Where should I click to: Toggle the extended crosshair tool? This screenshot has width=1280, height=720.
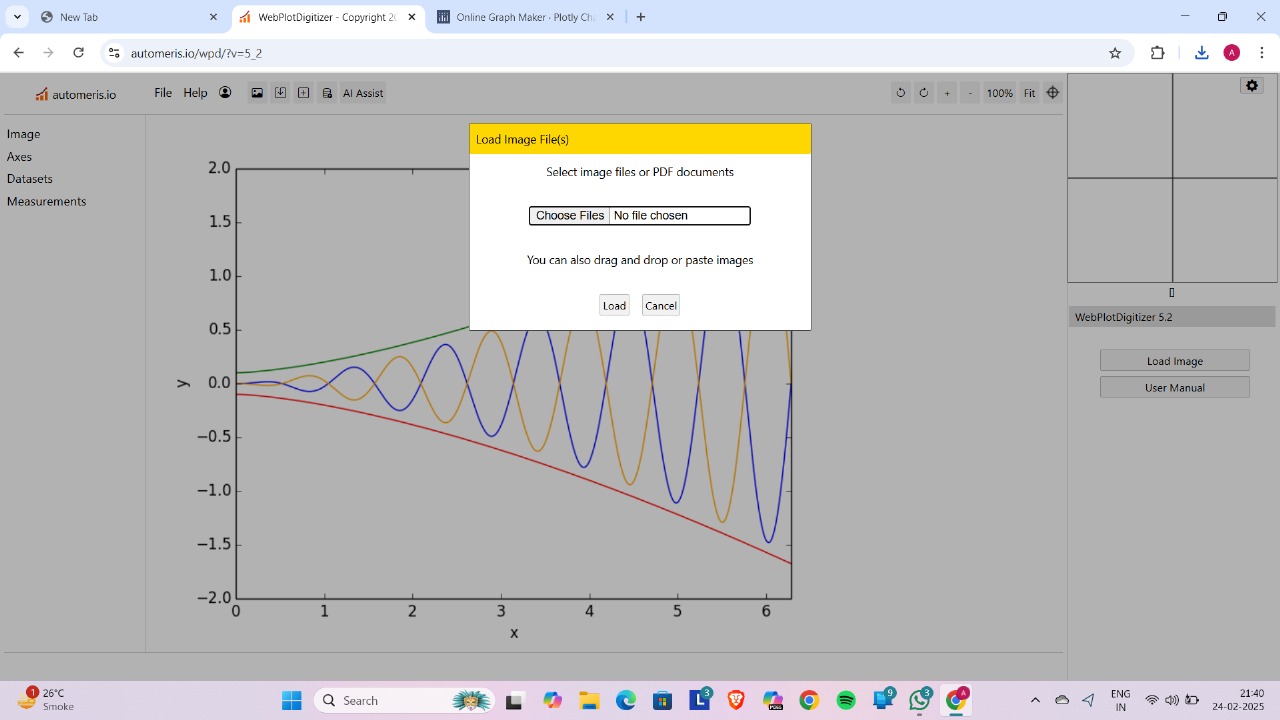pos(1053,92)
